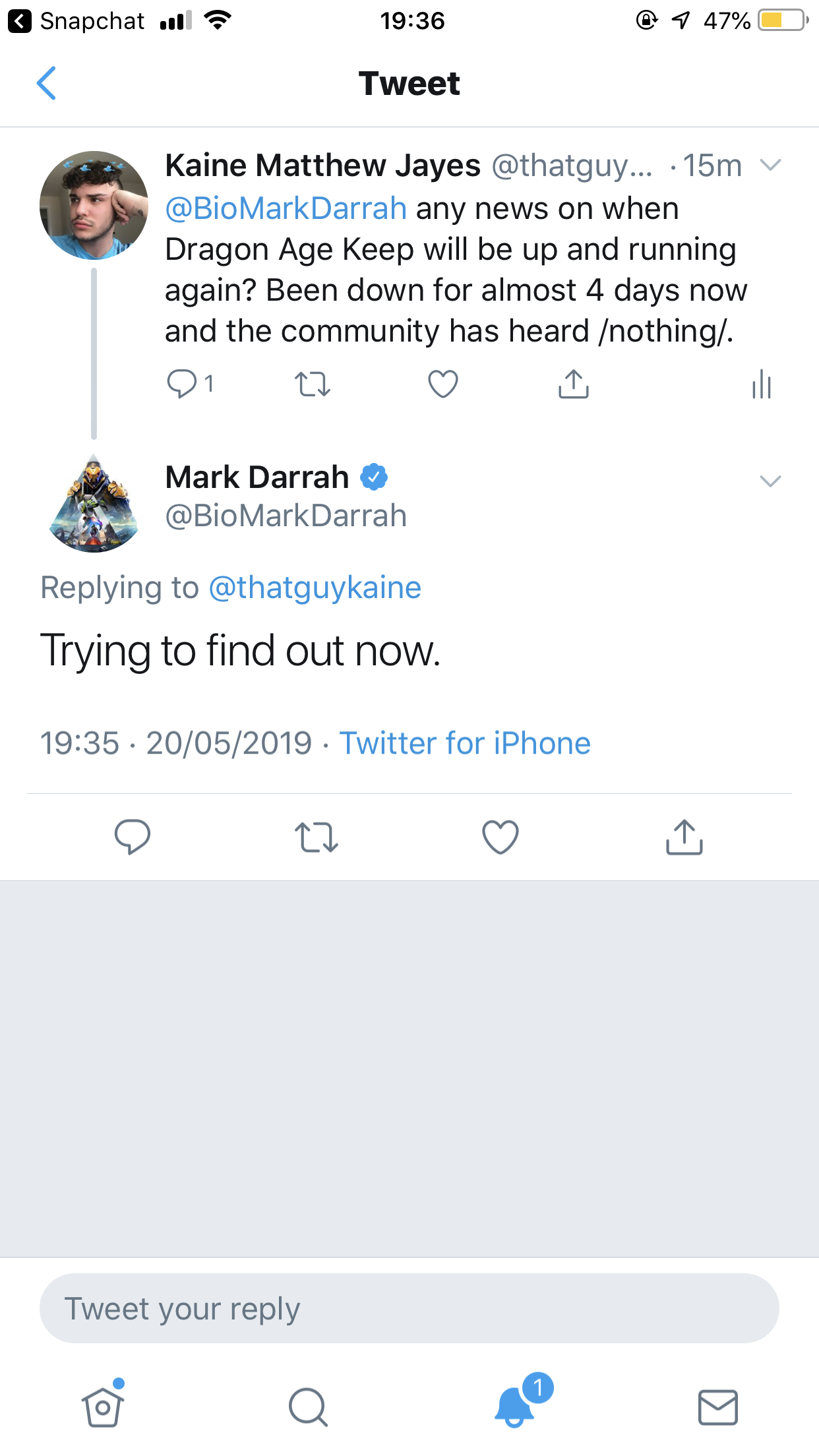This screenshot has width=819, height=1456.
Task: Like Mark Darrah's reply
Action: [500, 837]
